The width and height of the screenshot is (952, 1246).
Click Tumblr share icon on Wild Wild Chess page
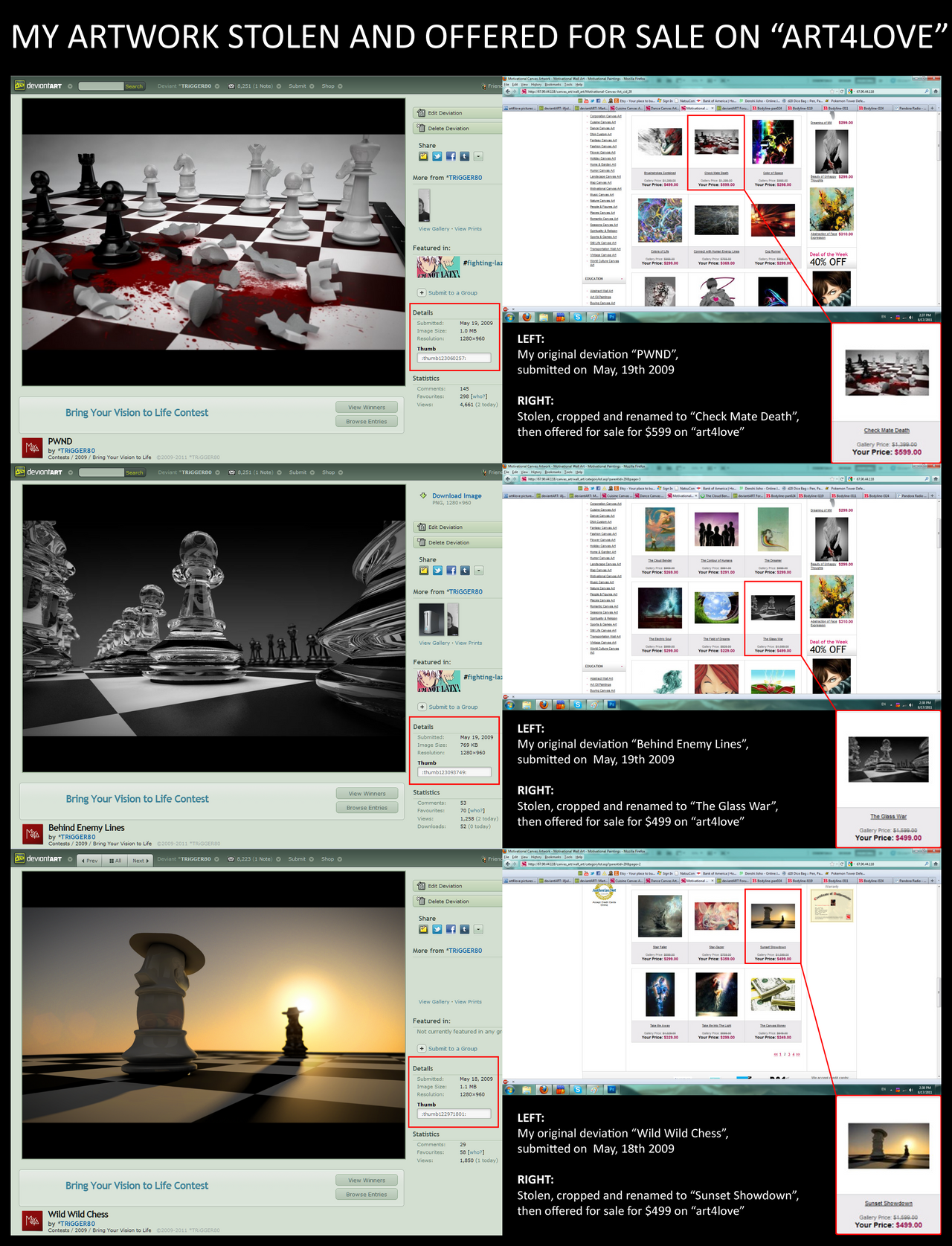coord(464,929)
